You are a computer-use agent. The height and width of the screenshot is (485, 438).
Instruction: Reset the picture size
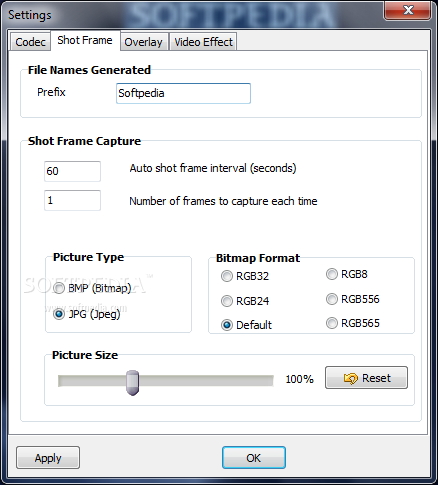(x=366, y=378)
